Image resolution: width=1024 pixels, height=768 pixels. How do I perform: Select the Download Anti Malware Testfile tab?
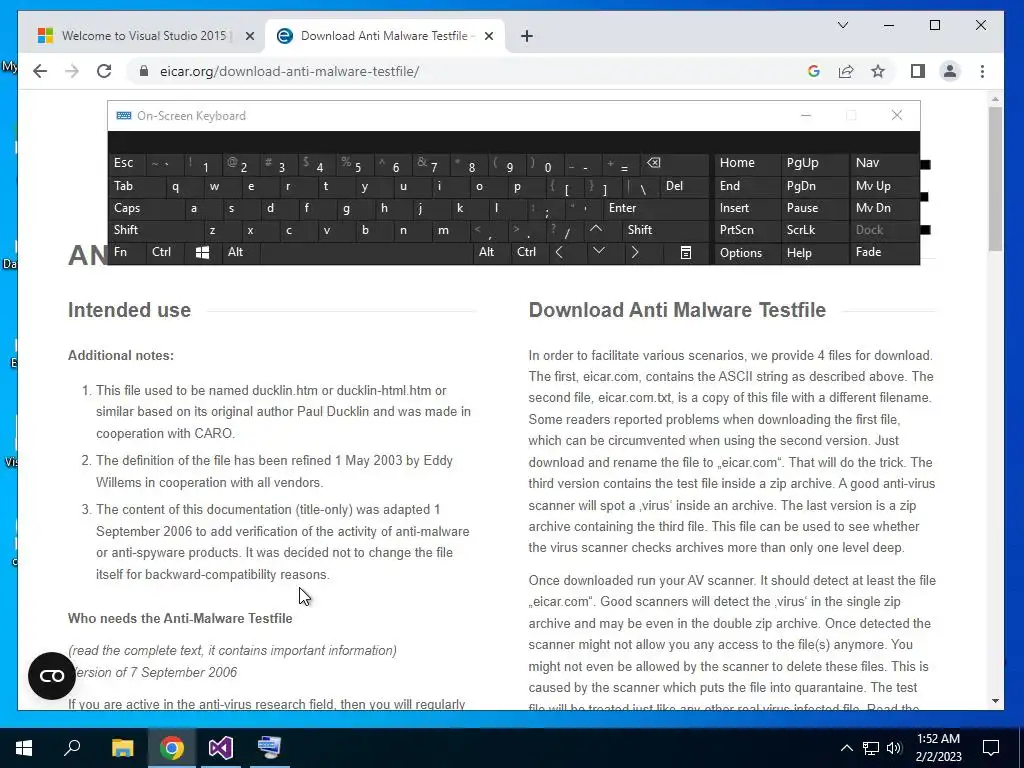385,36
